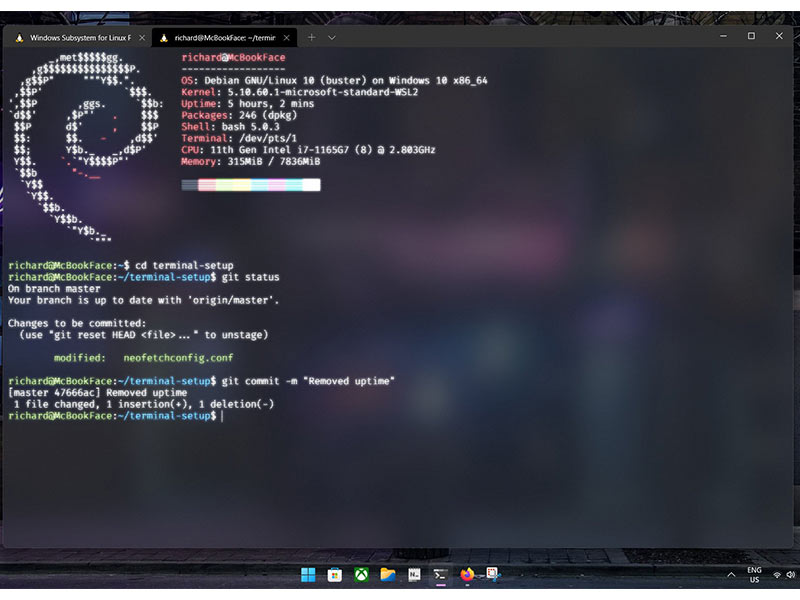Click the 'Changes to be committed:' line

tap(77, 323)
